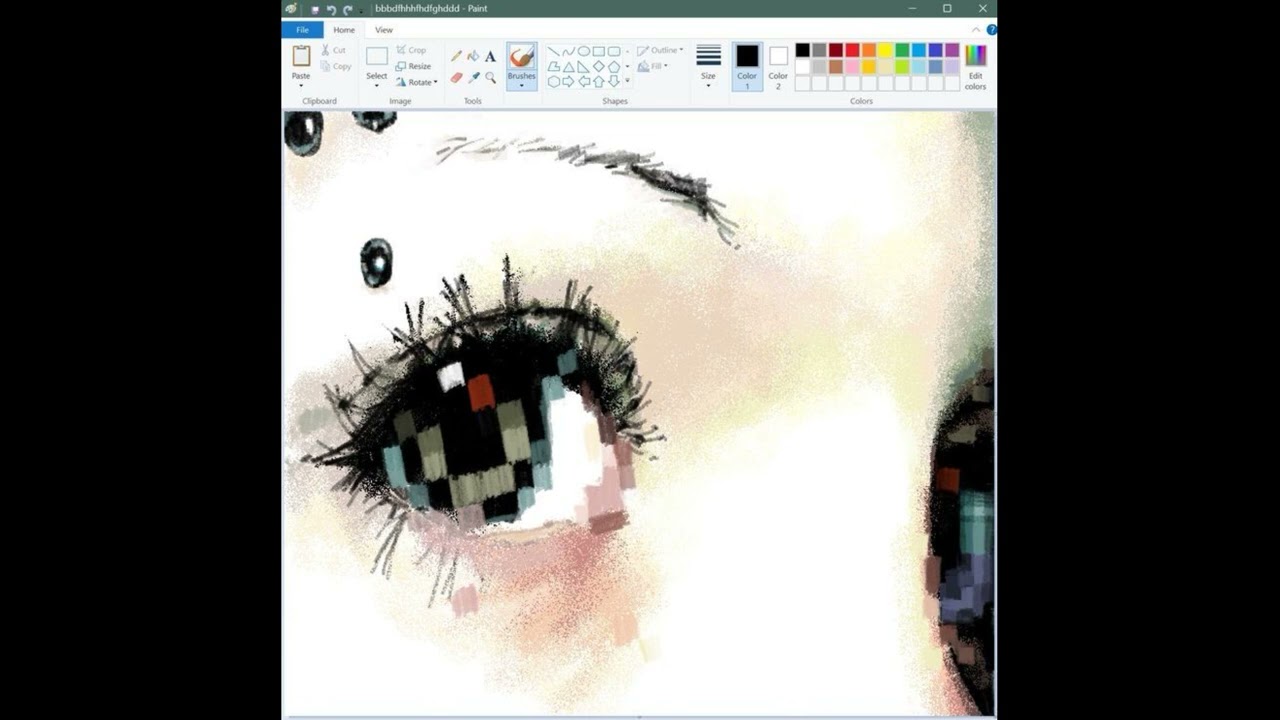Save using quick access toolbar icon

click(x=315, y=9)
